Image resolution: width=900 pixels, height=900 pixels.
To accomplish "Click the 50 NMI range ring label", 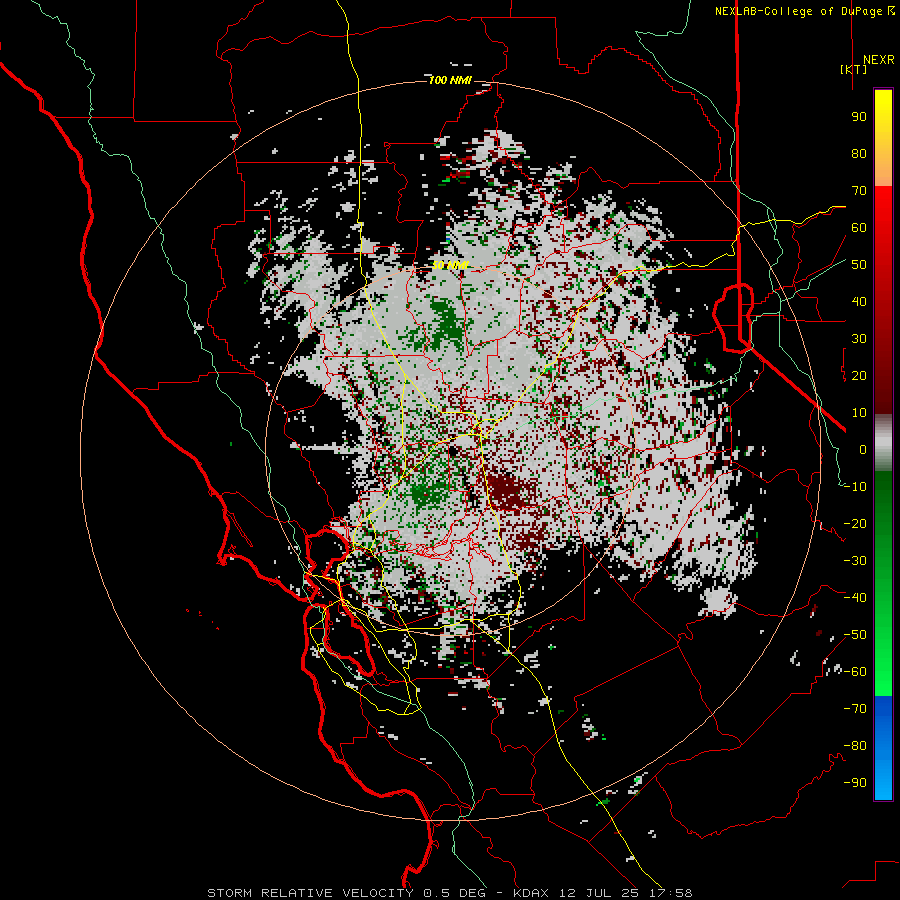I will point(450,265).
